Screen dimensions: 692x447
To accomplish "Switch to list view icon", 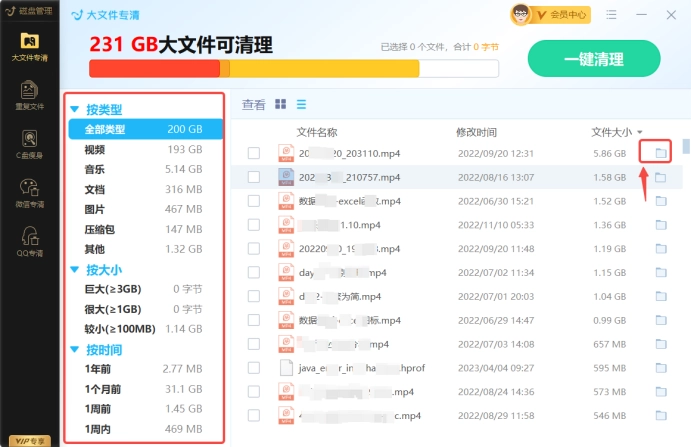I will 301,104.
